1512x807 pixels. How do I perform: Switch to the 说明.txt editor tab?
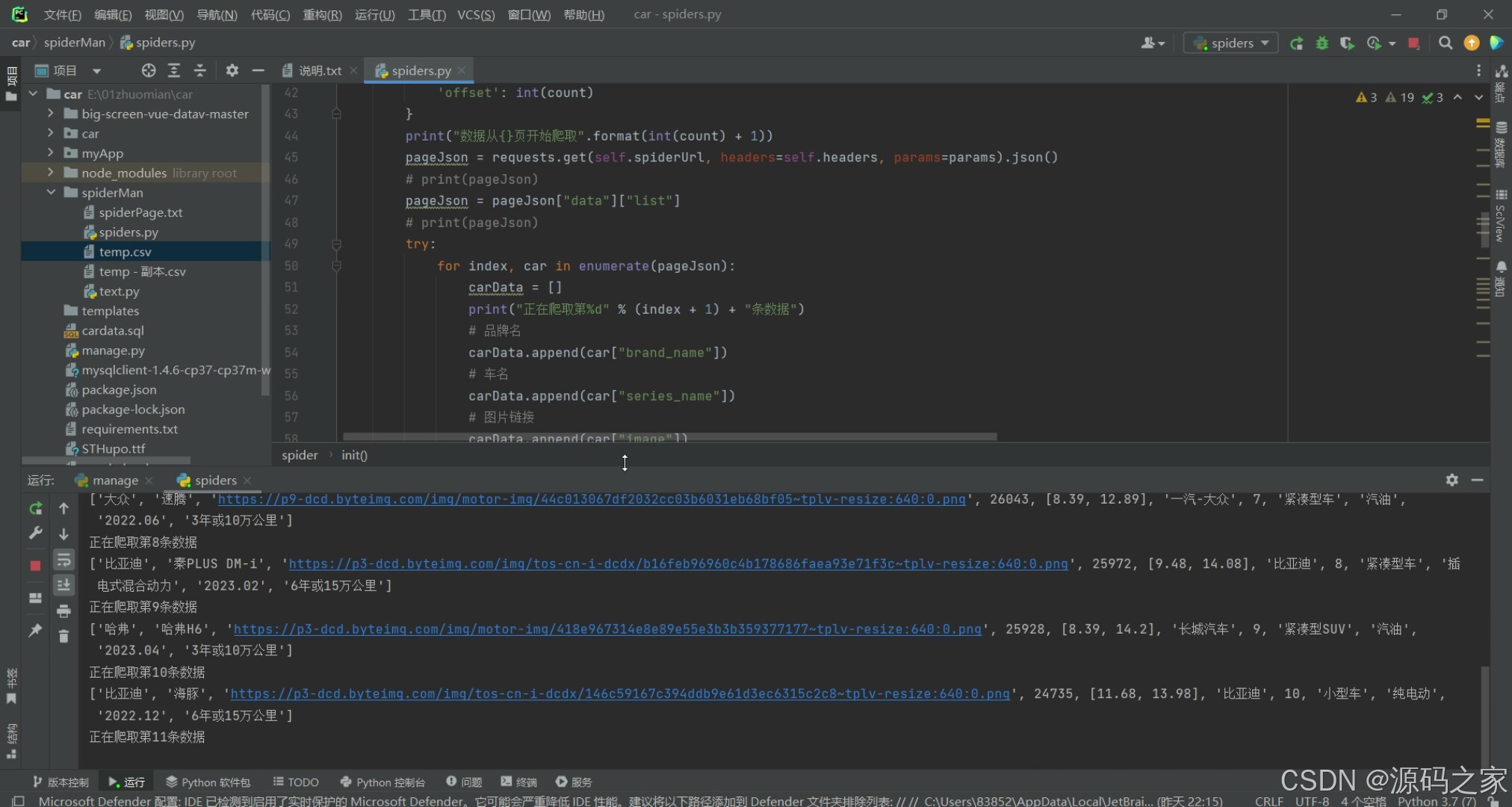319,70
